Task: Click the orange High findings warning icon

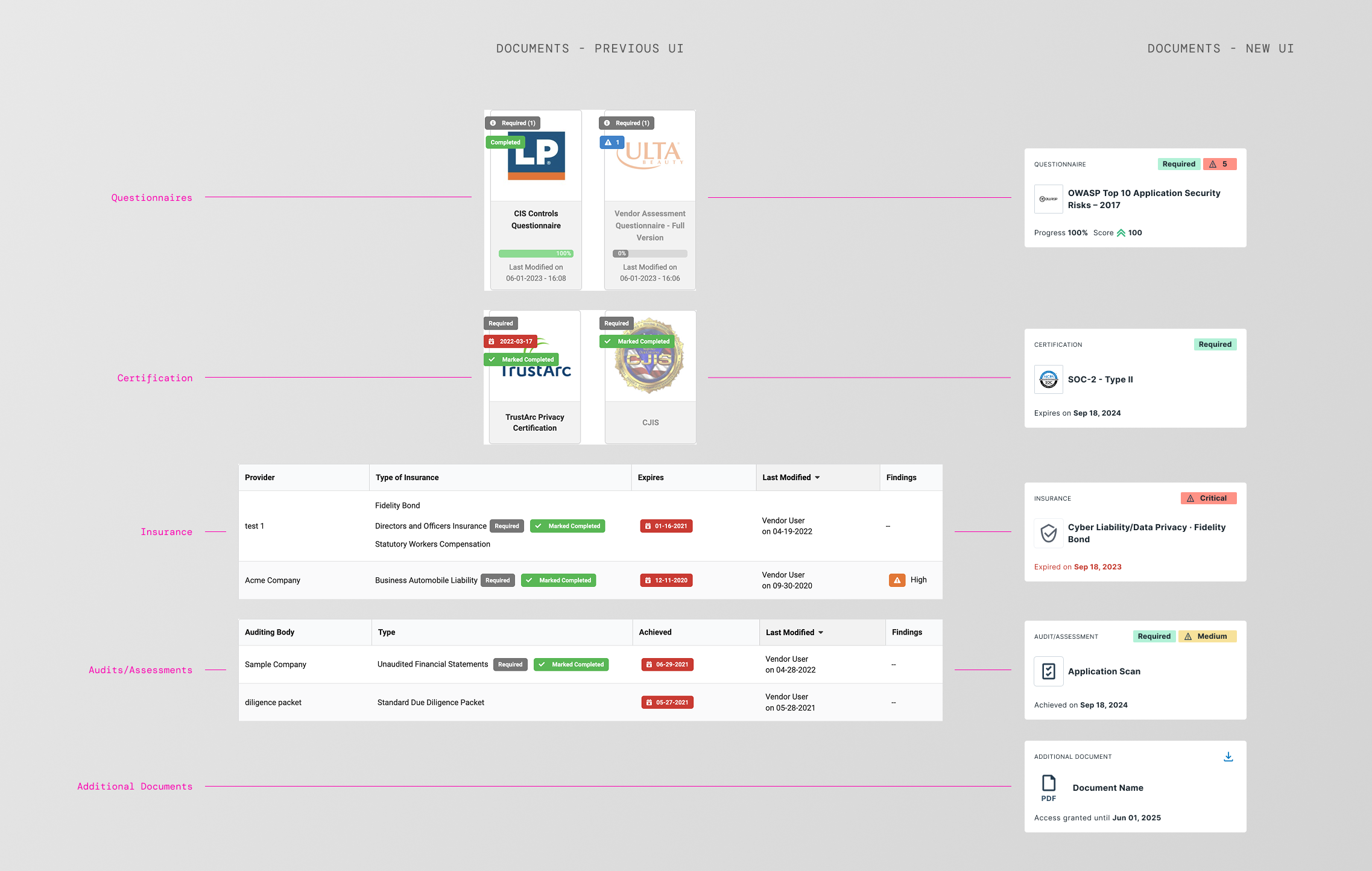Action: [x=897, y=580]
